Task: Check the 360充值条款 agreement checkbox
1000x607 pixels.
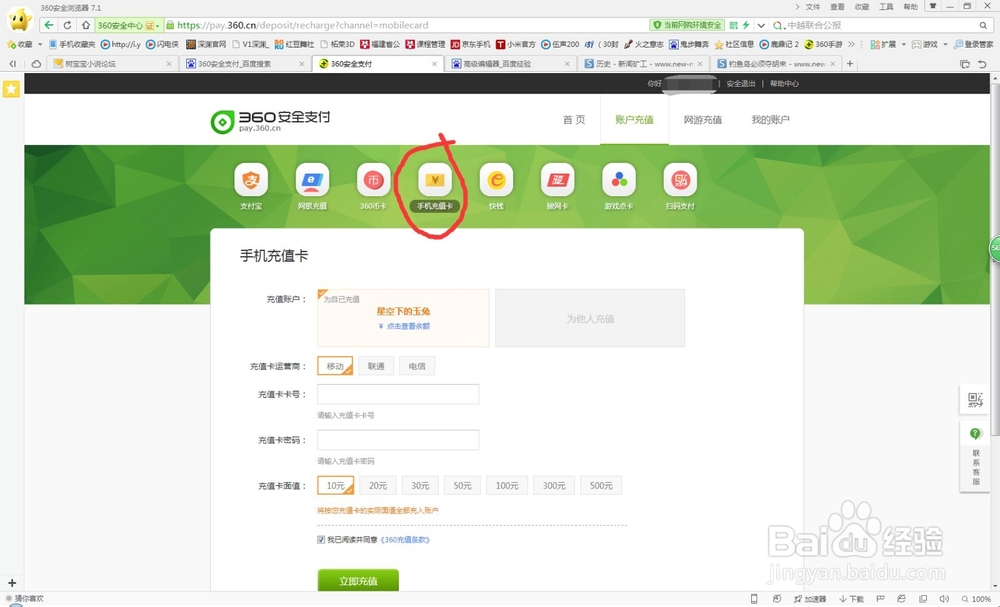Action: click(x=320, y=538)
